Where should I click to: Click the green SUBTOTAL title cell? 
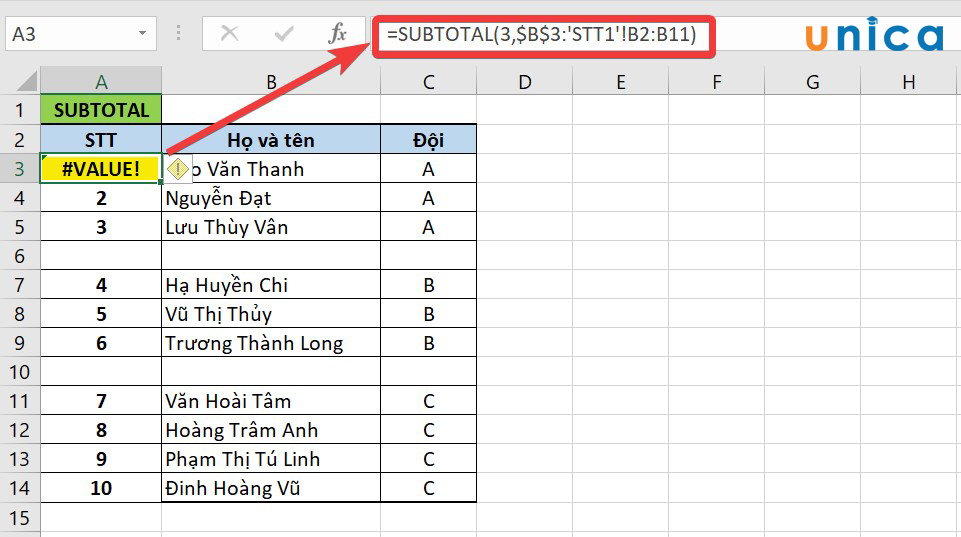101,110
